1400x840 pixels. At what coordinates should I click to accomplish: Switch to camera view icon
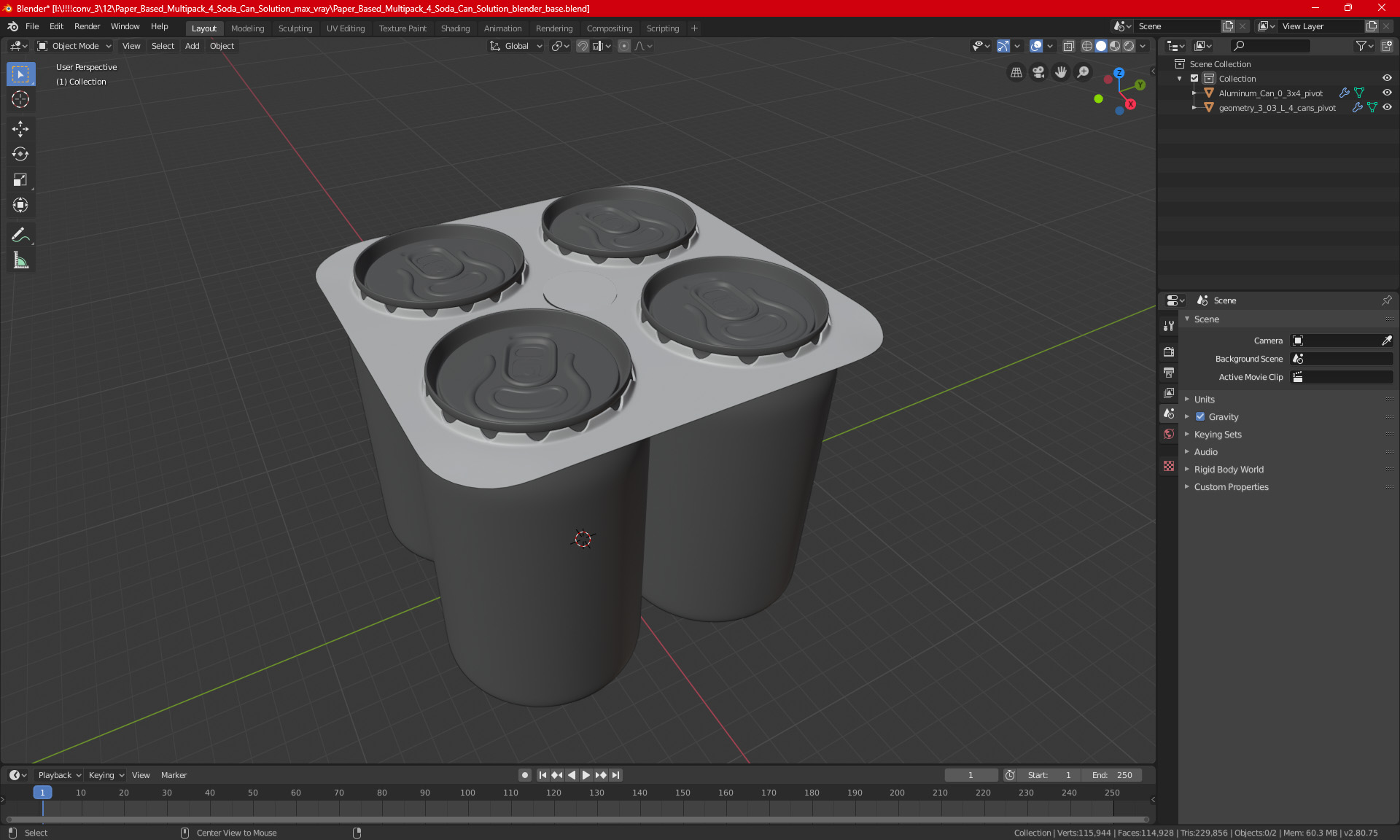point(1038,72)
